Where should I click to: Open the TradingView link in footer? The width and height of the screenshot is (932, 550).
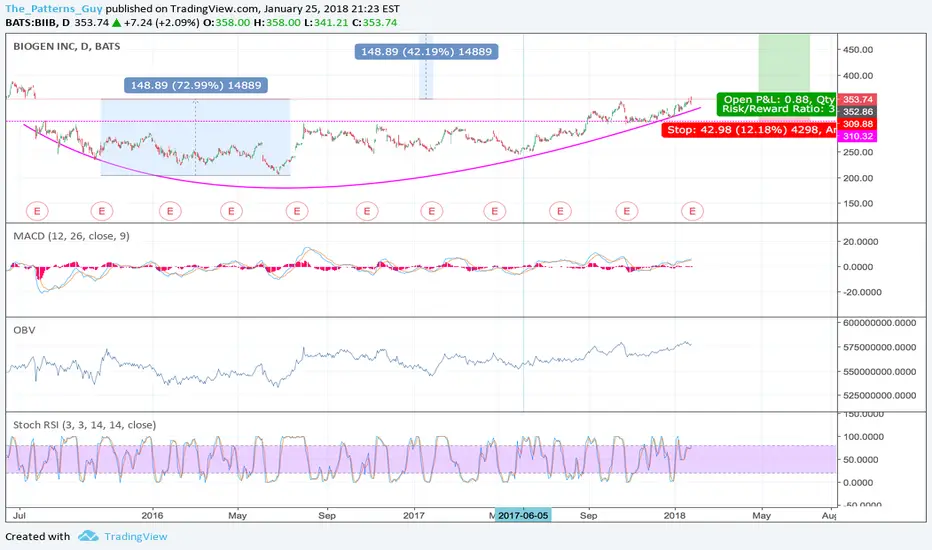(x=136, y=536)
